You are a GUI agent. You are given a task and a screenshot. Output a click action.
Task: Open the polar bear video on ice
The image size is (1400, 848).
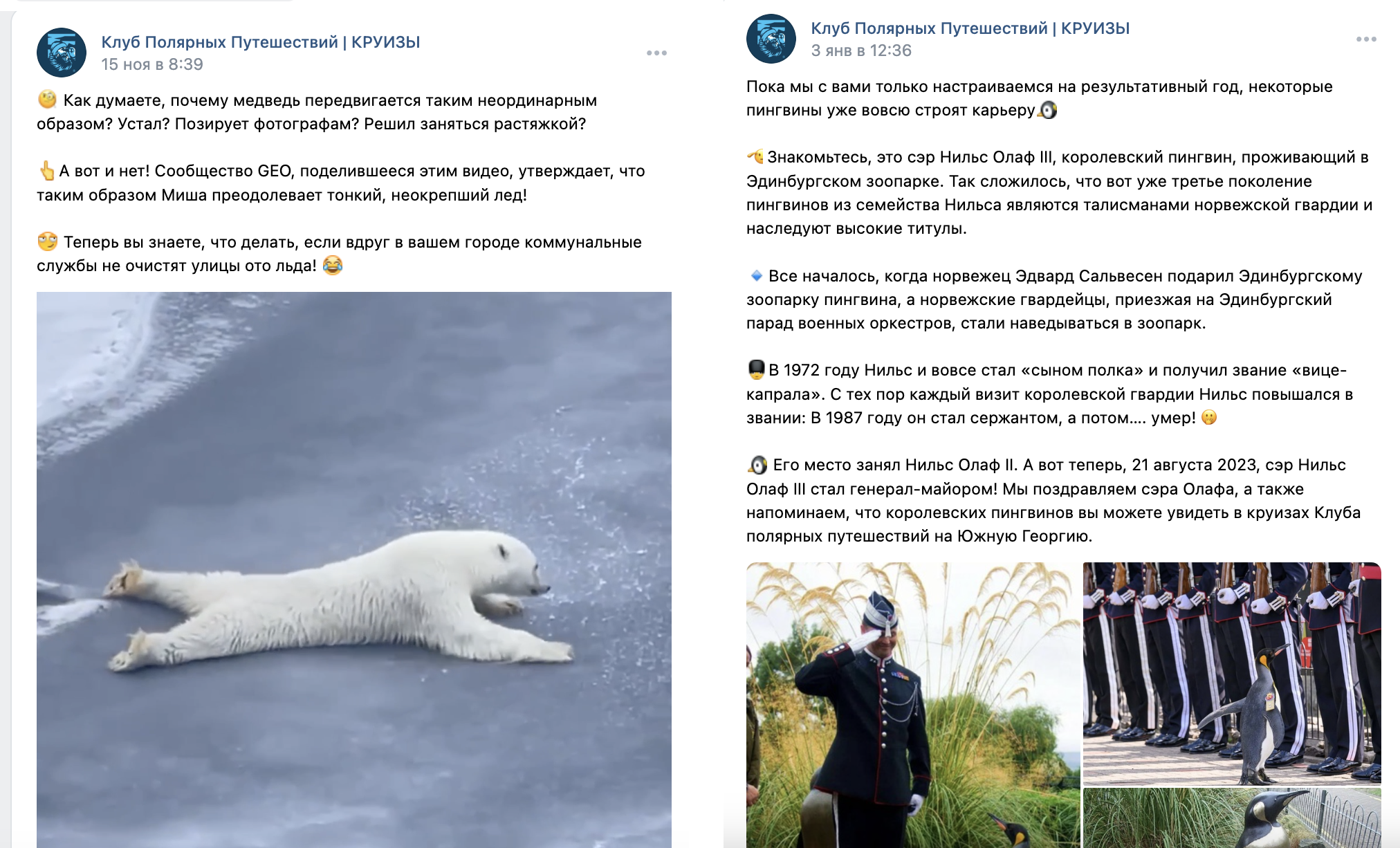[354, 570]
